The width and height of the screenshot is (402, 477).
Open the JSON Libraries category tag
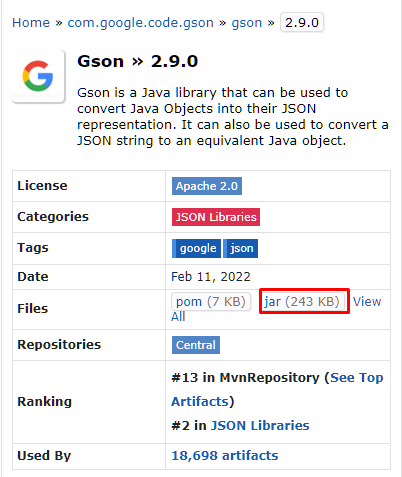tap(216, 217)
